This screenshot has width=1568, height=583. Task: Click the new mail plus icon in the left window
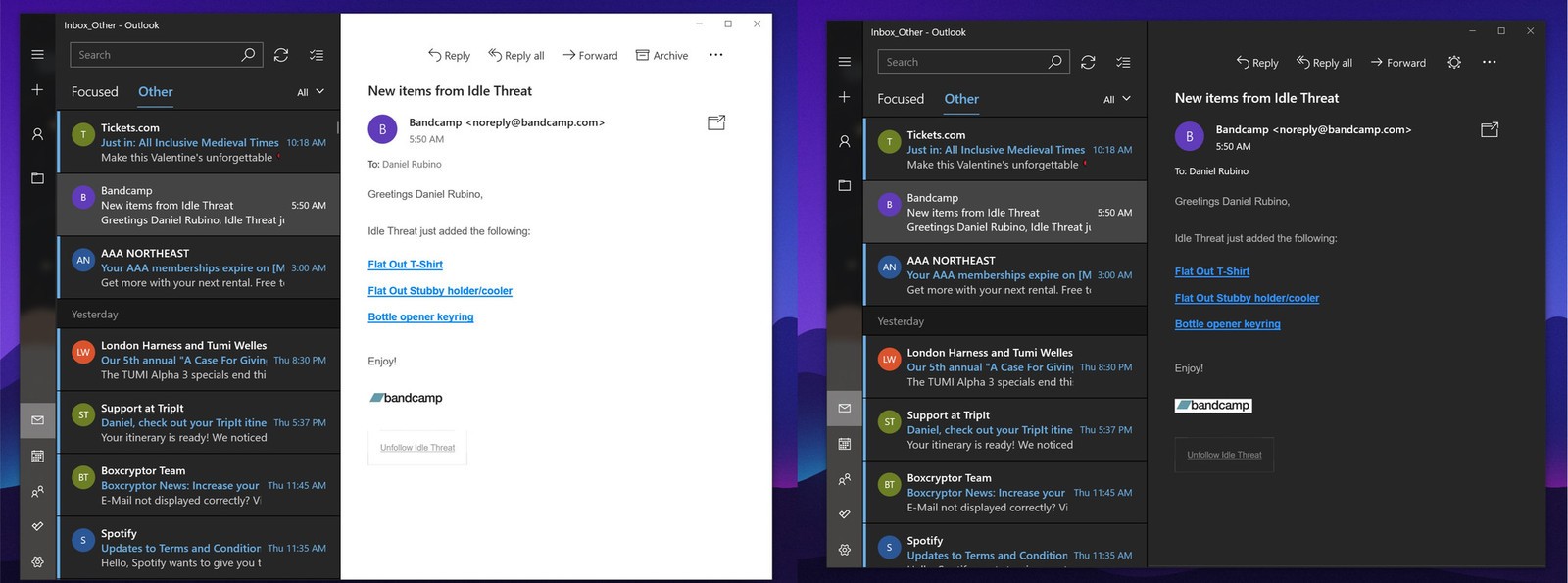pos(37,90)
